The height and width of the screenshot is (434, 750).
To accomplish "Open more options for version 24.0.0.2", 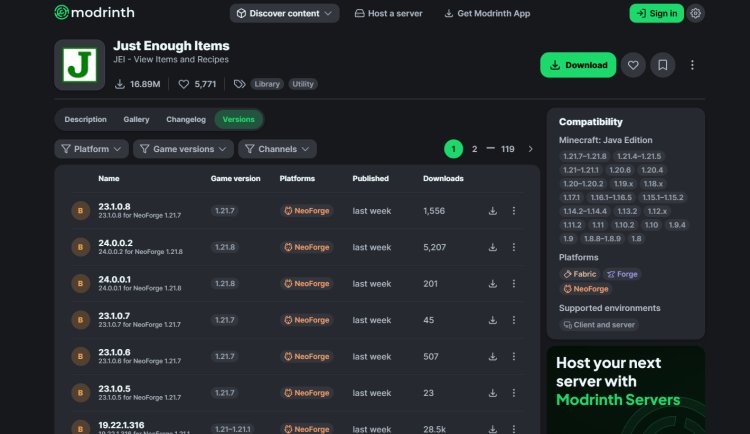I will pos(514,247).
